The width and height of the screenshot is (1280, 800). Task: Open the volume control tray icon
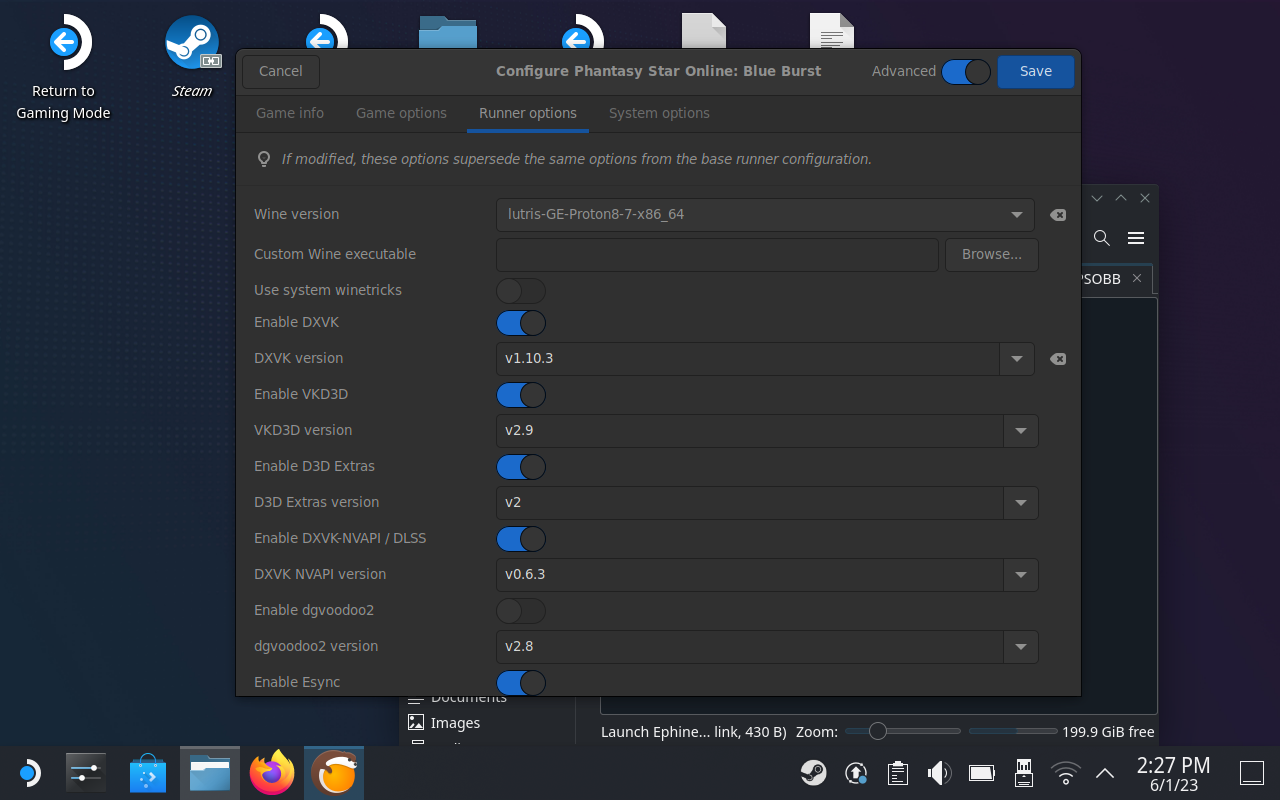(938, 773)
